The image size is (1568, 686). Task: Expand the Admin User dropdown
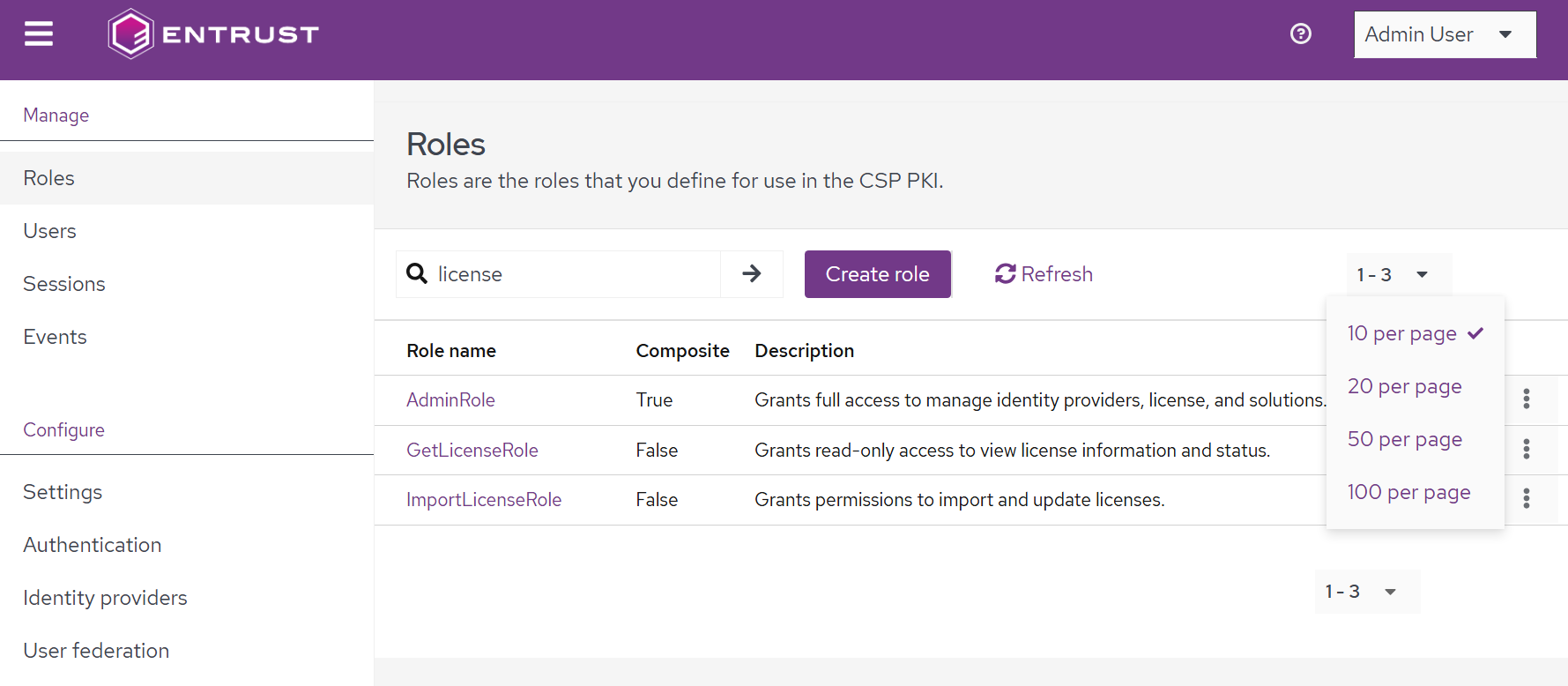click(x=1445, y=34)
